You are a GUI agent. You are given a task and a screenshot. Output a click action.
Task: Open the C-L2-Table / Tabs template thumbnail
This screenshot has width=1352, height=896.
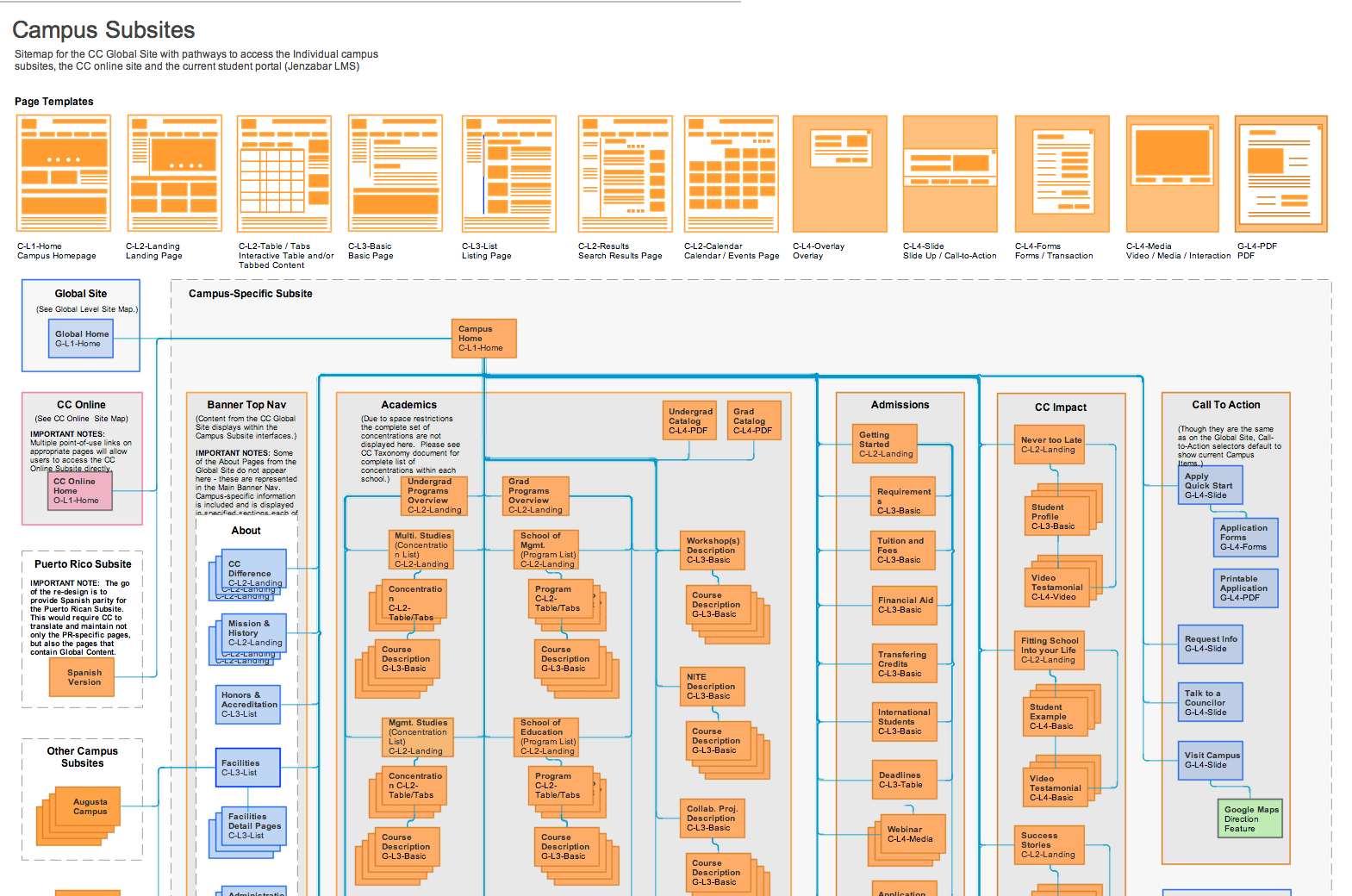pyautogui.click(x=284, y=174)
